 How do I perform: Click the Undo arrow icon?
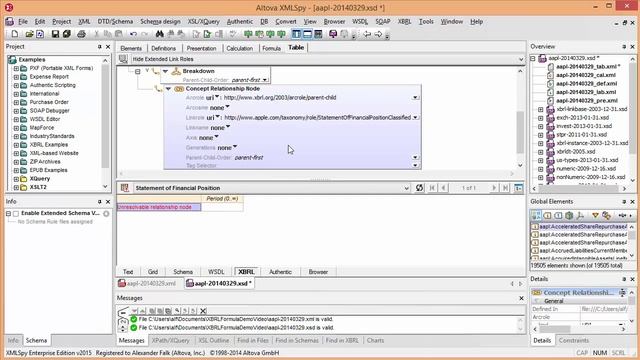[133, 34]
